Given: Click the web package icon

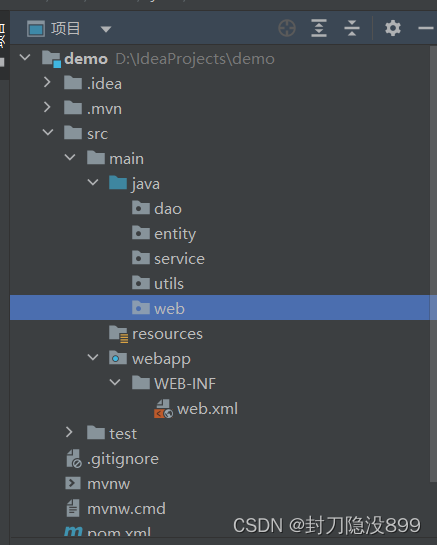Looking at the screenshot, I should [x=141, y=308].
